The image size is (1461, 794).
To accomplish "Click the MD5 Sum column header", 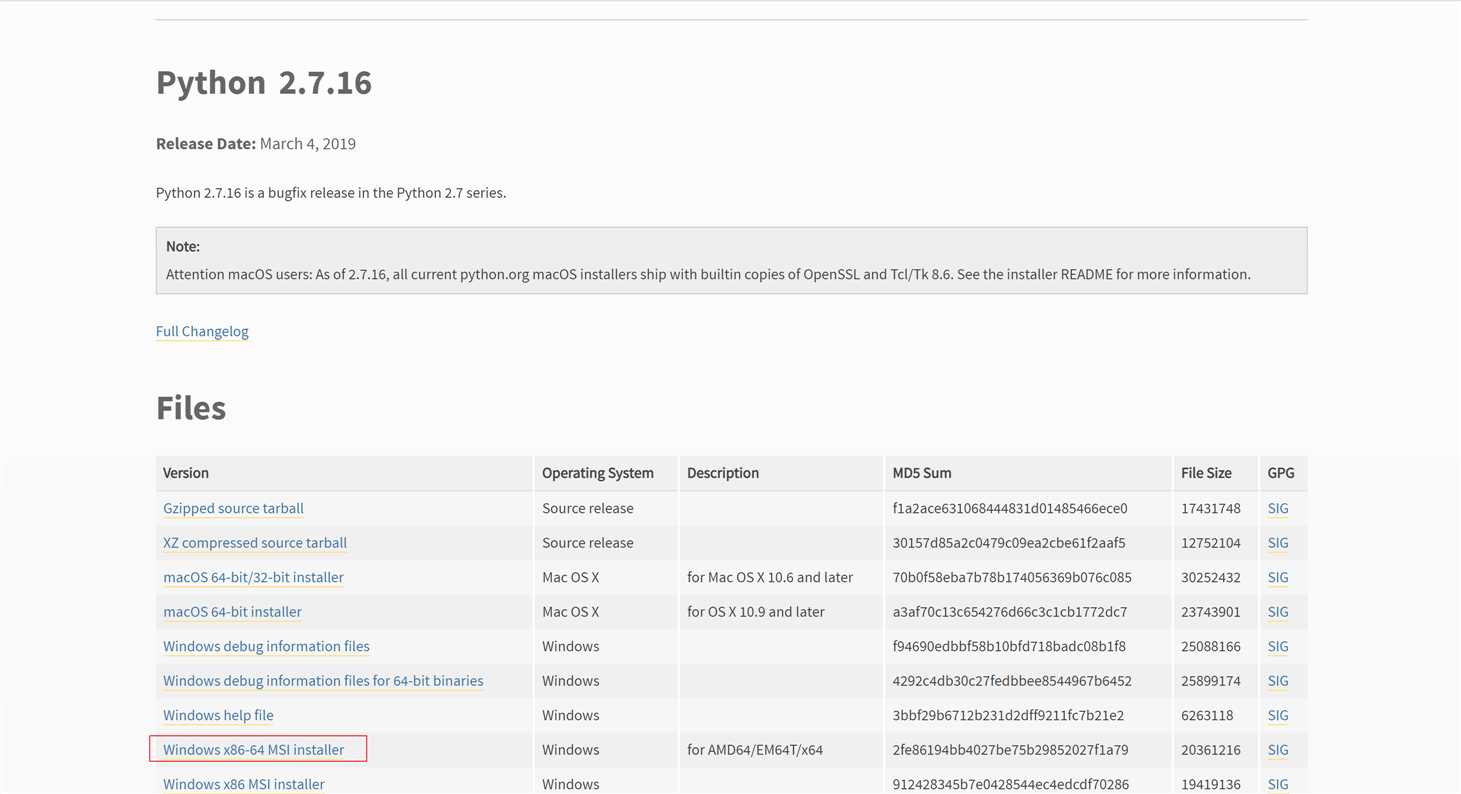I will tap(922, 473).
